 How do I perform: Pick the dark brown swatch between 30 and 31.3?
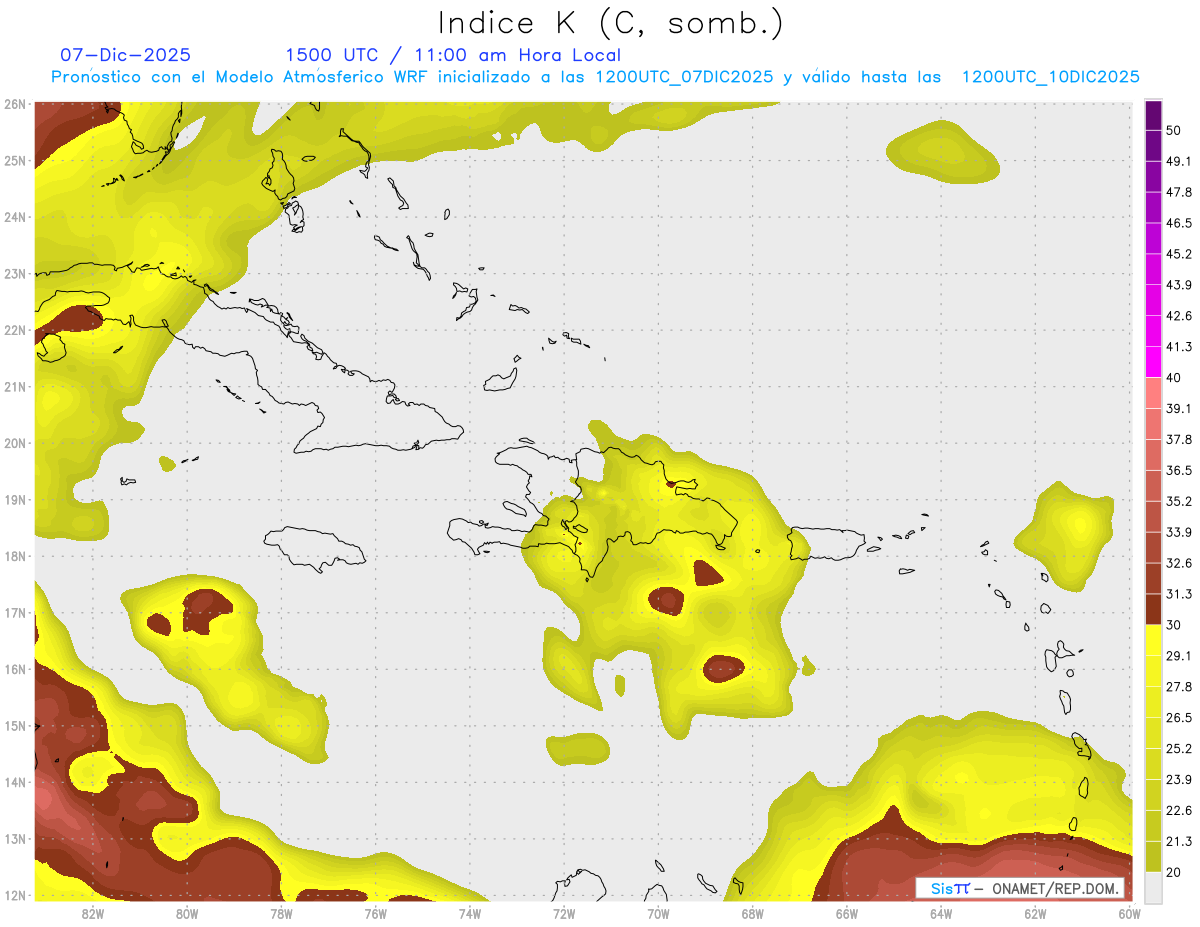pos(1153,609)
